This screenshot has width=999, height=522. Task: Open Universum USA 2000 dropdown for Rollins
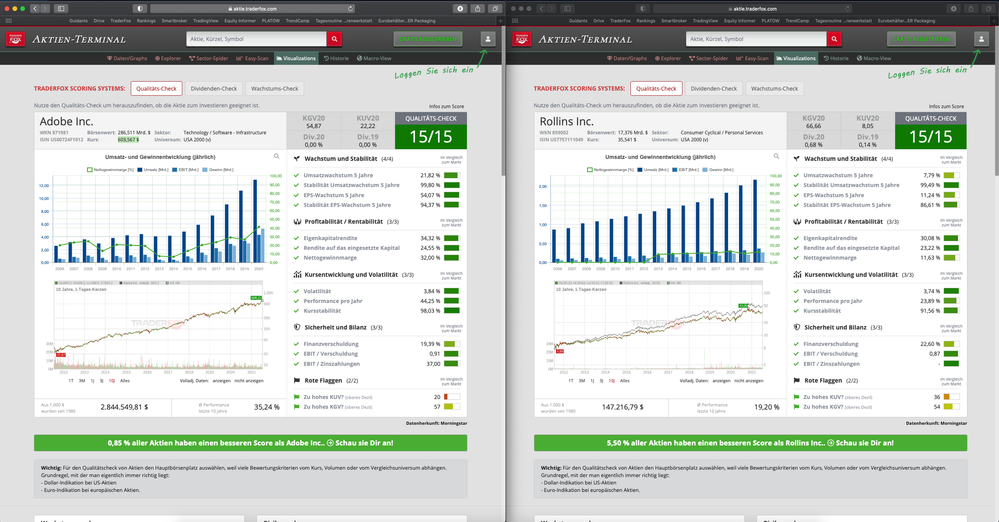(694, 139)
